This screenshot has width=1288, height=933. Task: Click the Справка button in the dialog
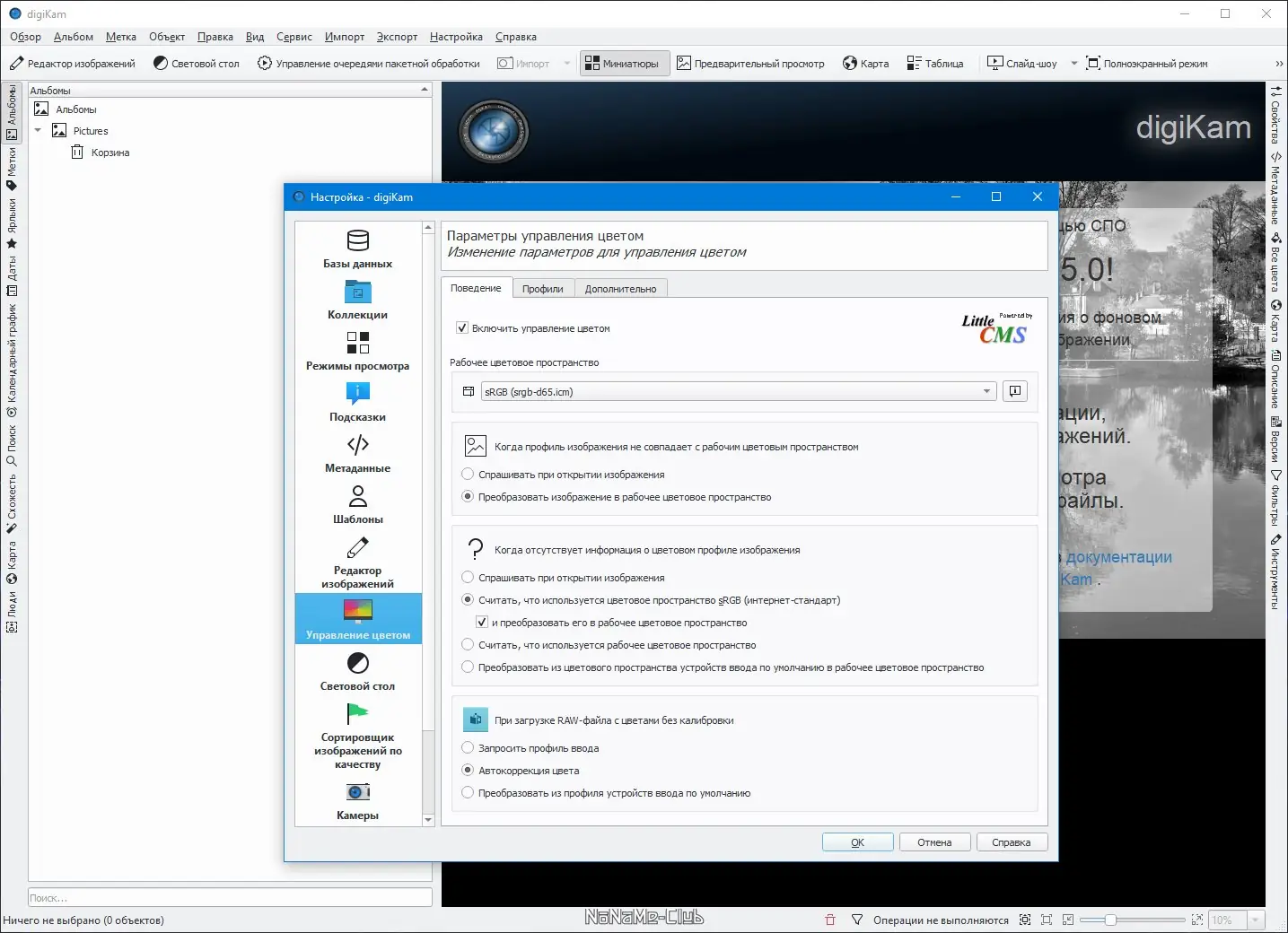pyautogui.click(x=1012, y=842)
